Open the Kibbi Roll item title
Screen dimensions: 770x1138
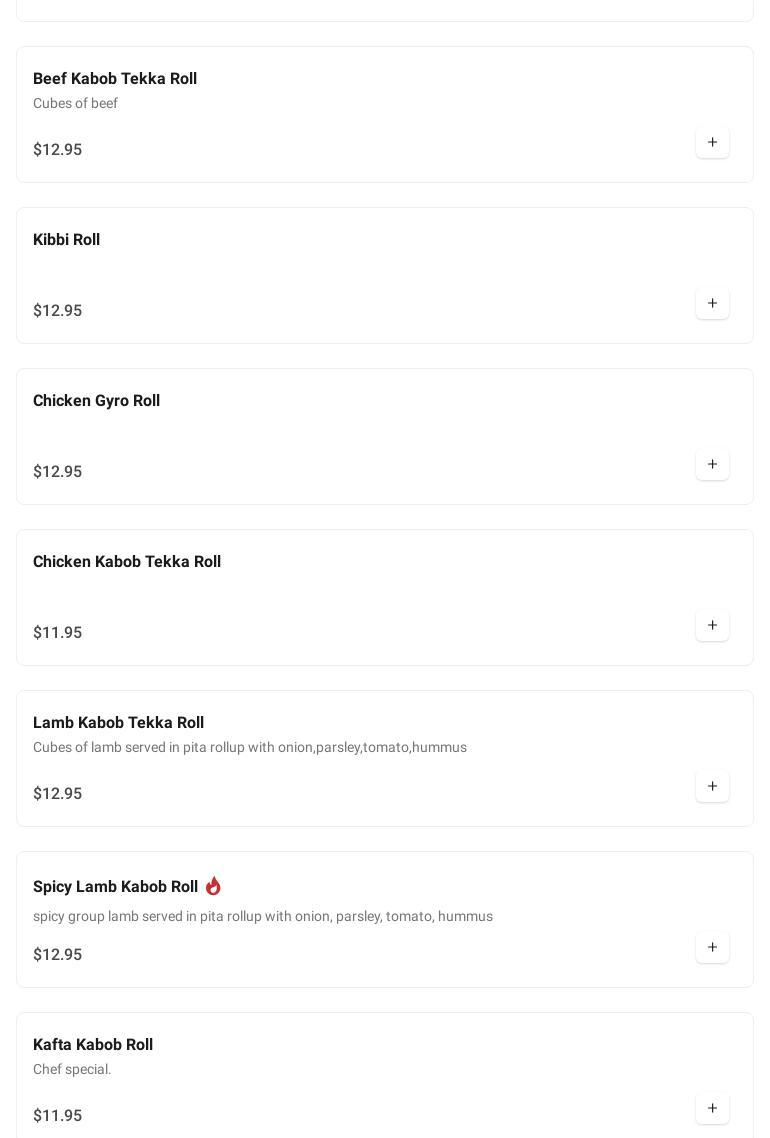coord(66,240)
